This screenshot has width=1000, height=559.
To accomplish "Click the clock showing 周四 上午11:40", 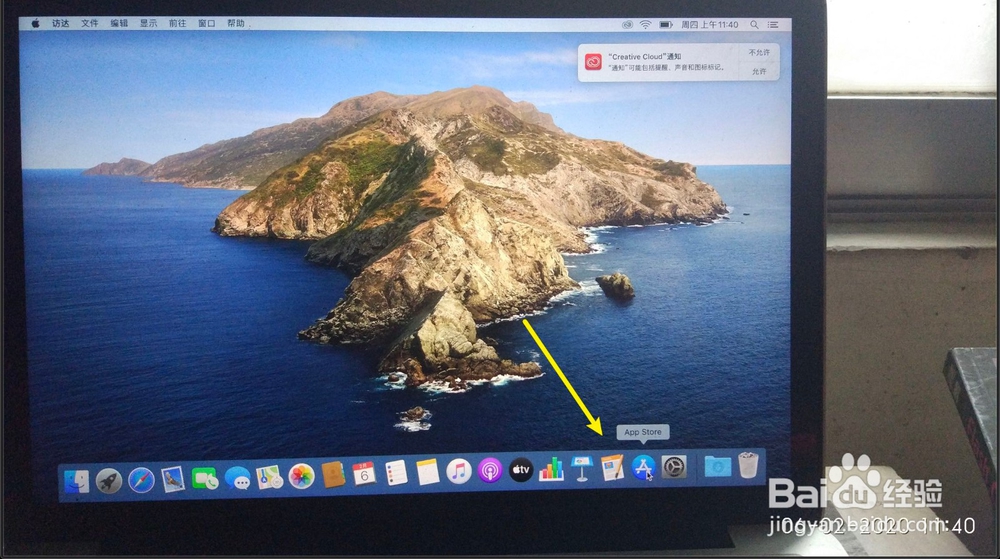I will click(709, 25).
